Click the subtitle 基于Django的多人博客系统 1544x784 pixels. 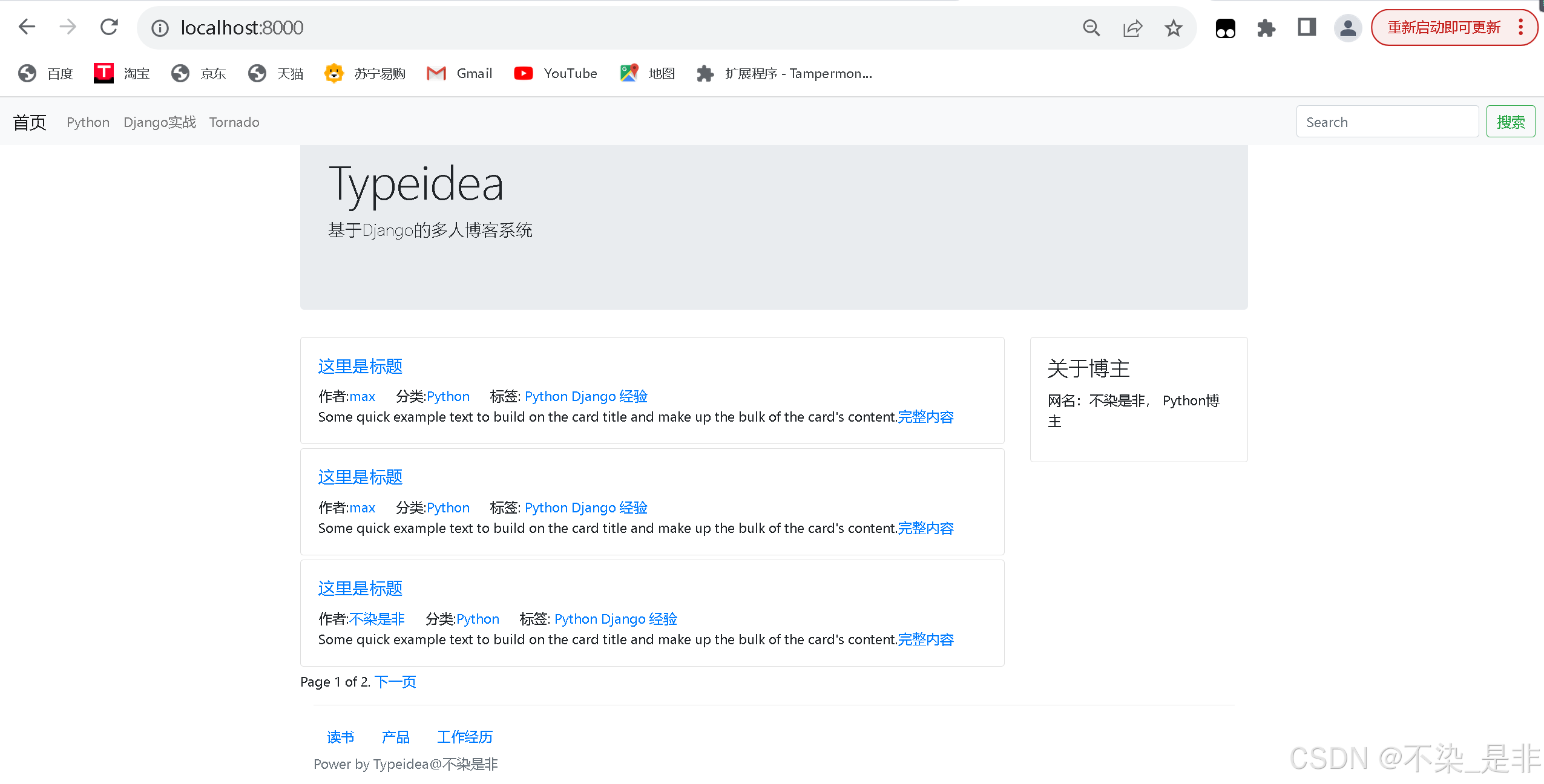coord(430,230)
